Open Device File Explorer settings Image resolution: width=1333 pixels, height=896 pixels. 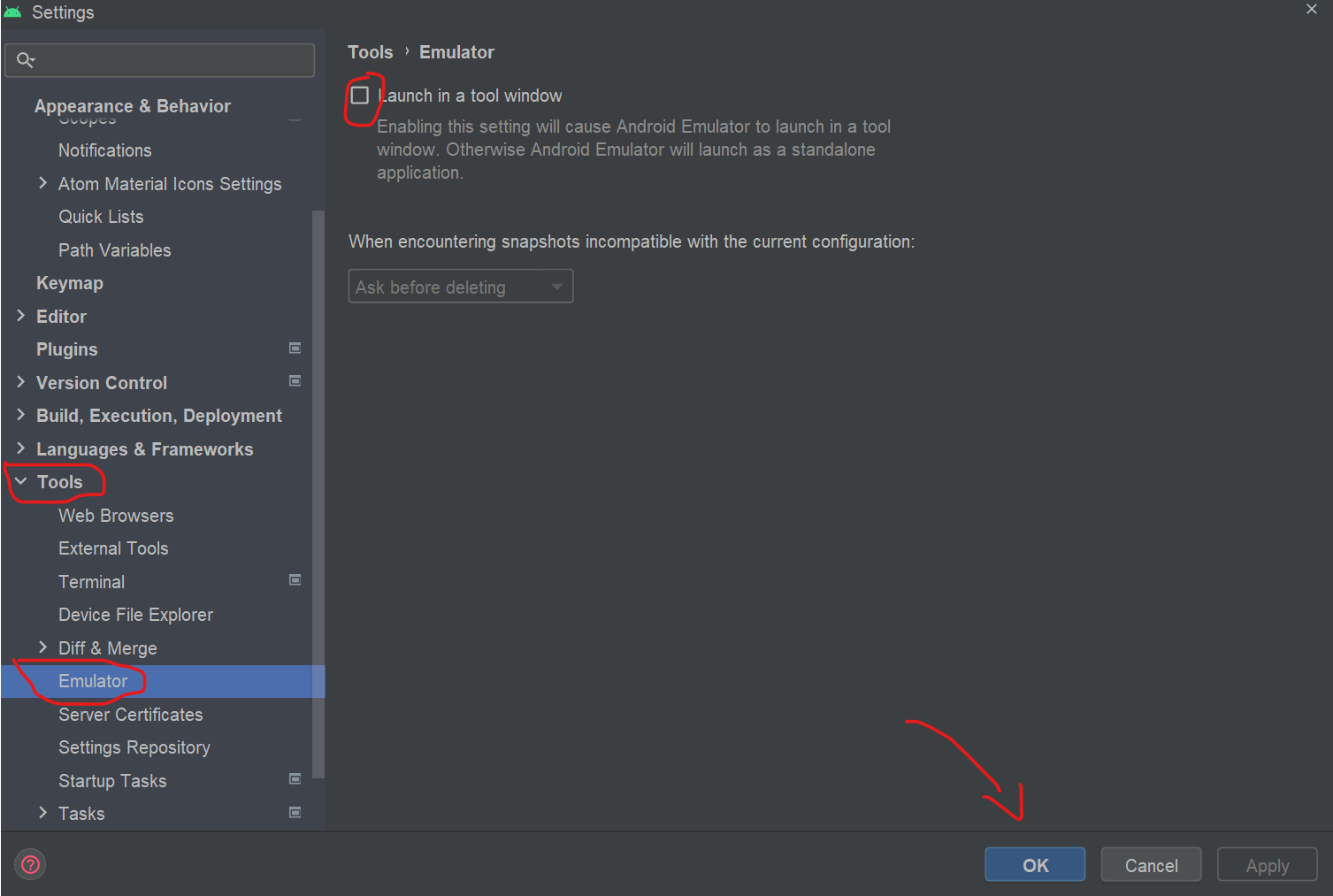click(136, 615)
